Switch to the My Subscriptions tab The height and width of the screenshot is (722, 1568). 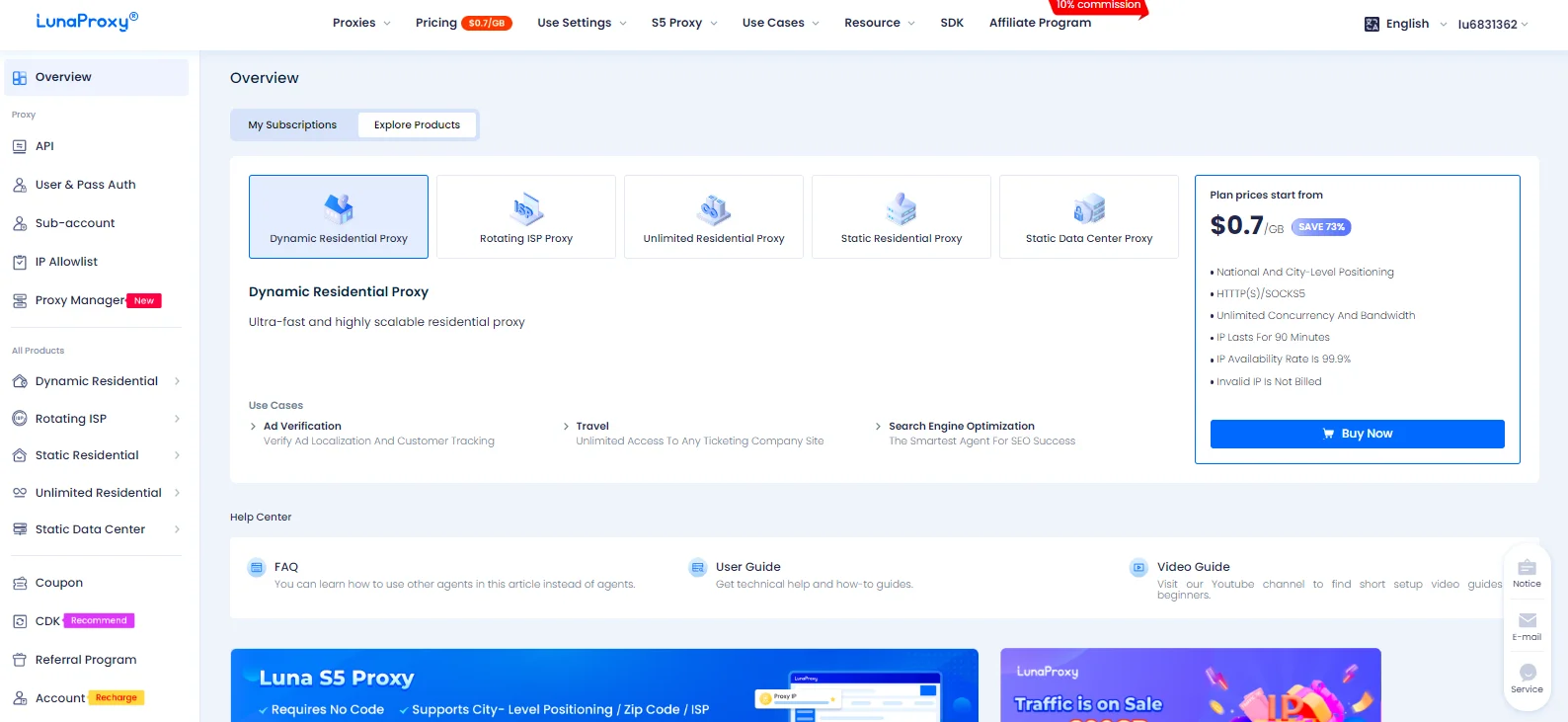292,125
